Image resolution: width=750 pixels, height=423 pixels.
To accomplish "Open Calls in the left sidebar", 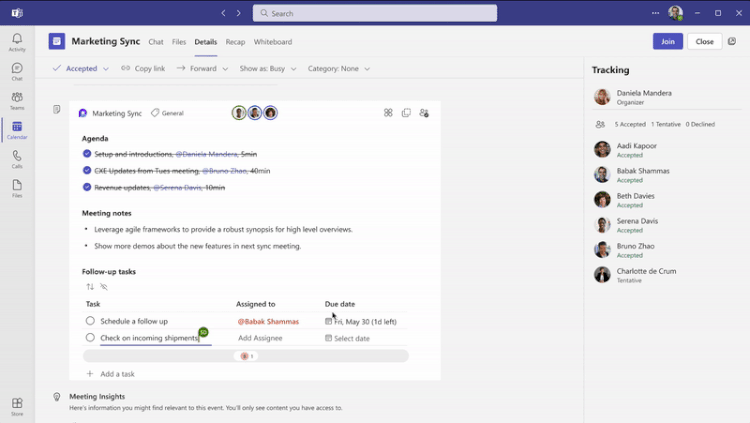I will pyautogui.click(x=17, y=159).
